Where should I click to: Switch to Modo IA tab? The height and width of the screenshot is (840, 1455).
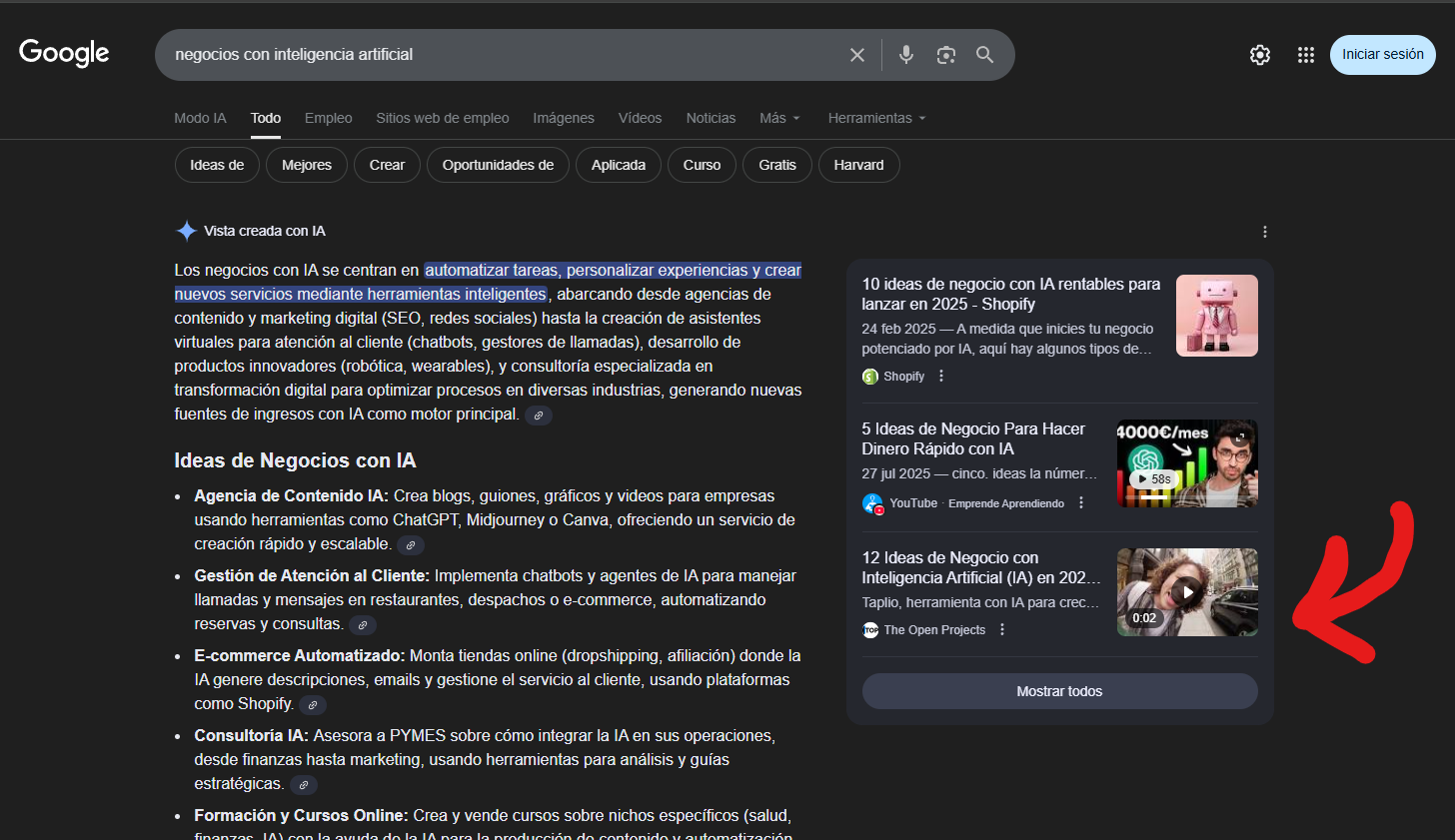200,118
